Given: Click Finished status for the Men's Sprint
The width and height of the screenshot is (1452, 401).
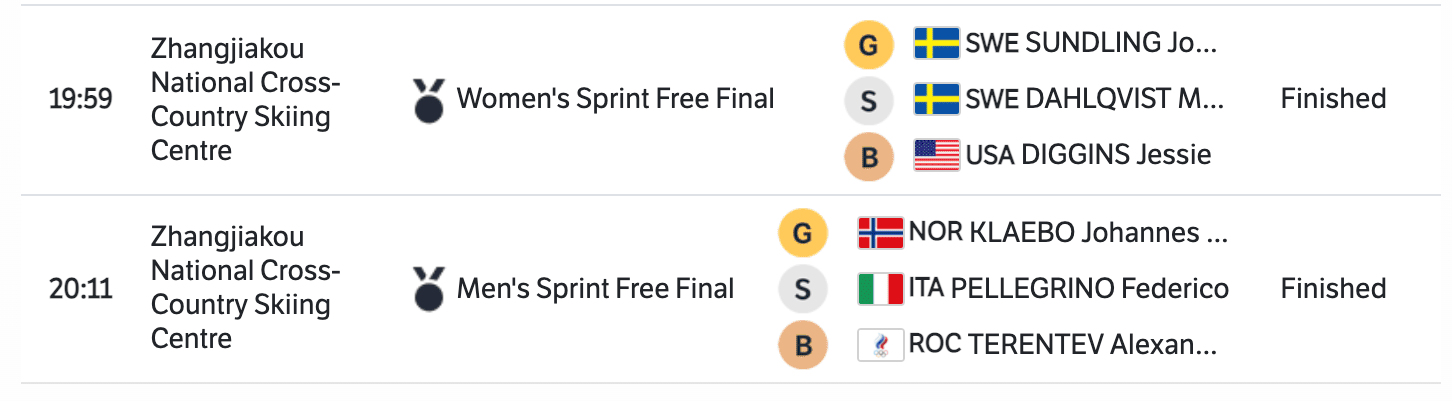Looking at the screenshot, I should [x=1333, y=290].
